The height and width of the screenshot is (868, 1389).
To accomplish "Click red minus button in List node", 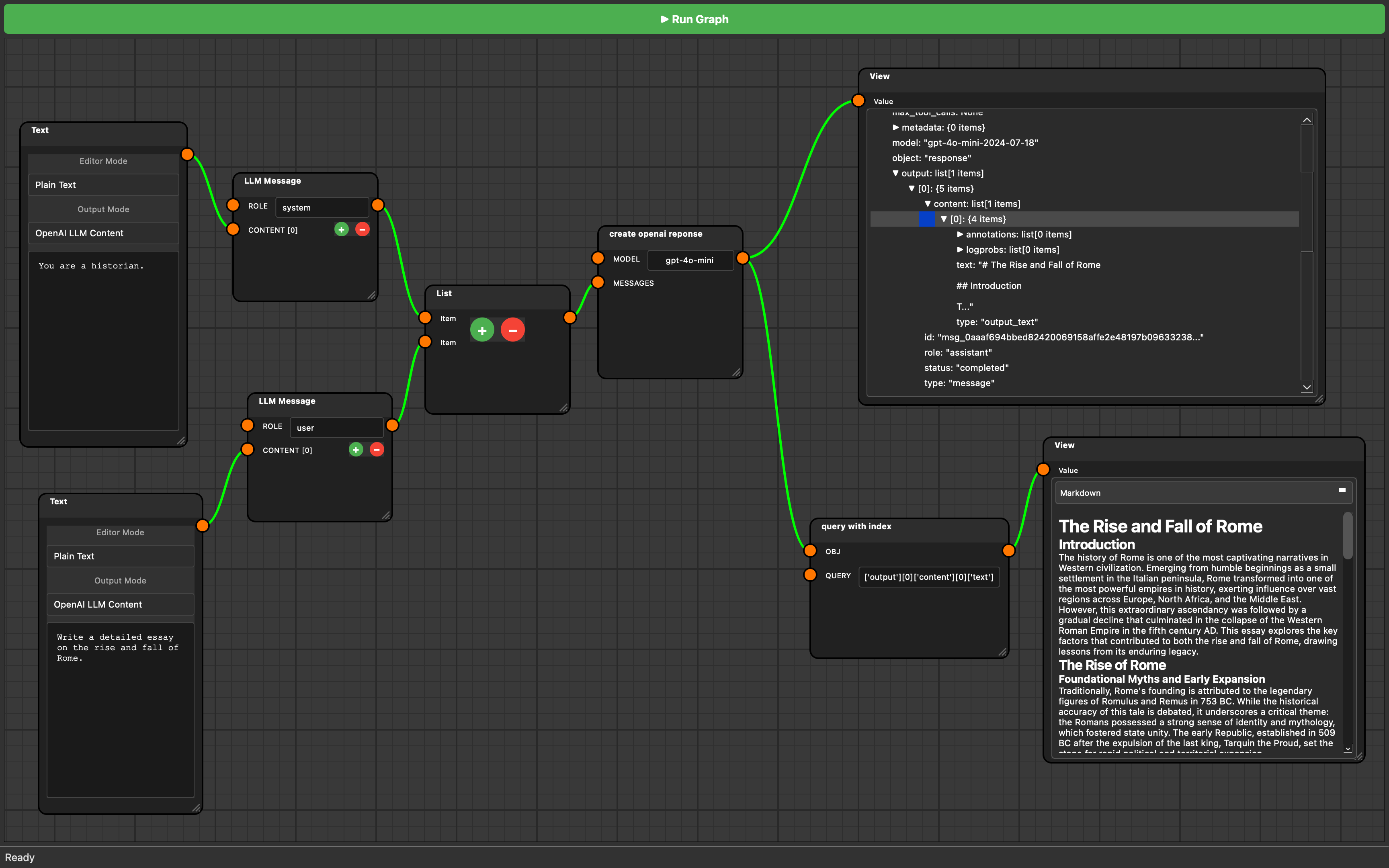I will (x=512, y=330).
